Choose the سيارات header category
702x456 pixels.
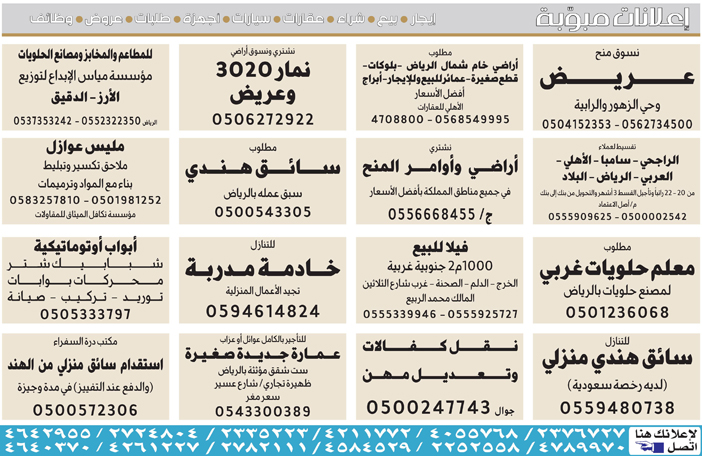click(x=251, y=19)
